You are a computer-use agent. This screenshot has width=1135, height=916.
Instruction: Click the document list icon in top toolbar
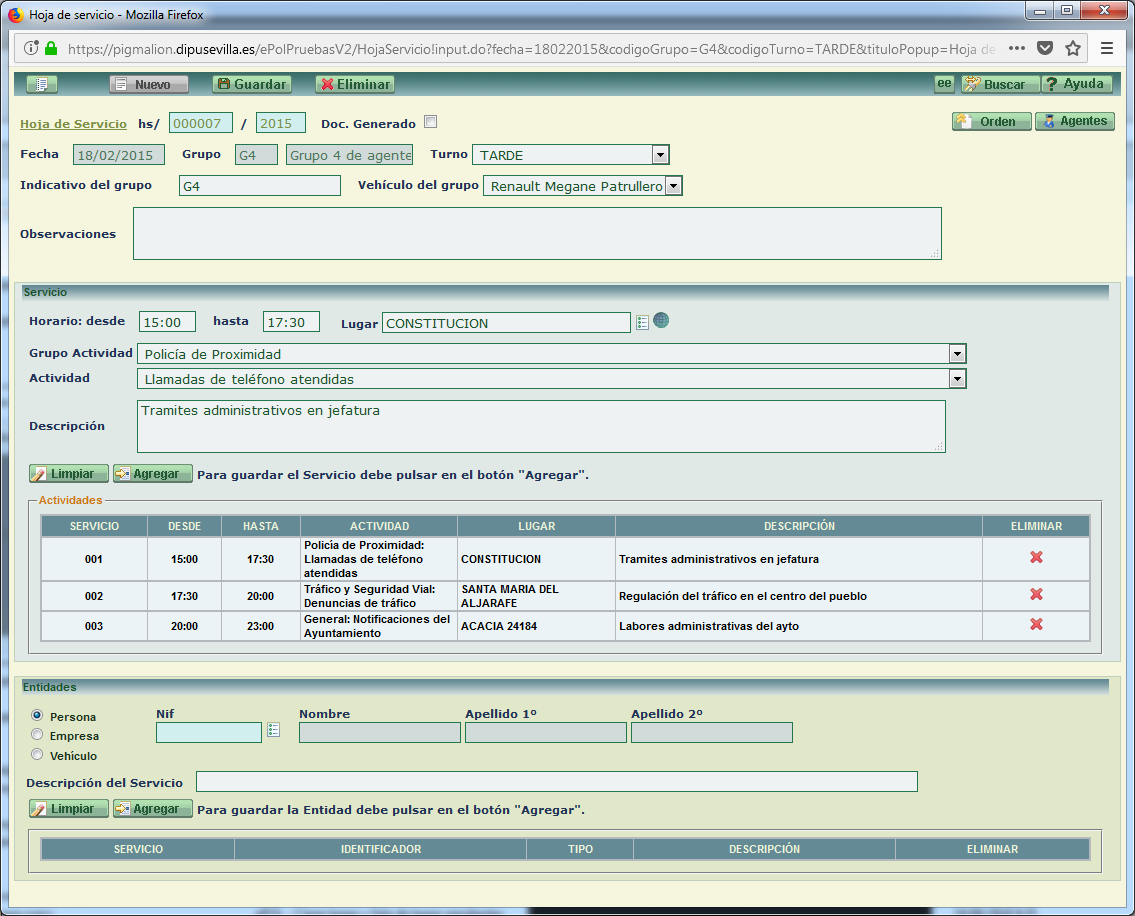[x=42, y=85]
